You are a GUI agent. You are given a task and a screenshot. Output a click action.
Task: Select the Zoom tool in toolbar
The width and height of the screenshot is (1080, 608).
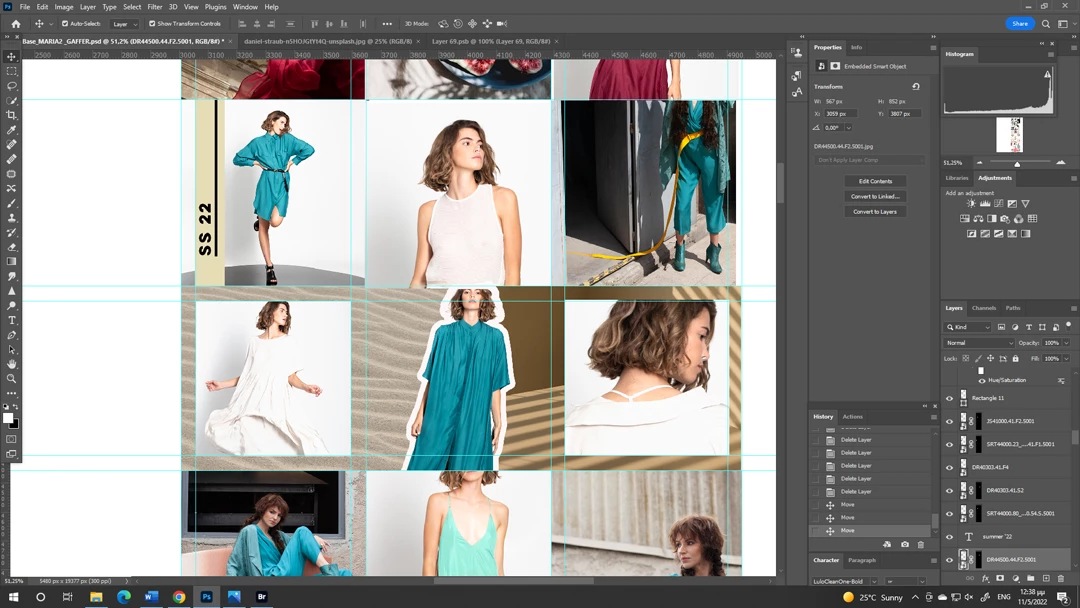[12, 378]
